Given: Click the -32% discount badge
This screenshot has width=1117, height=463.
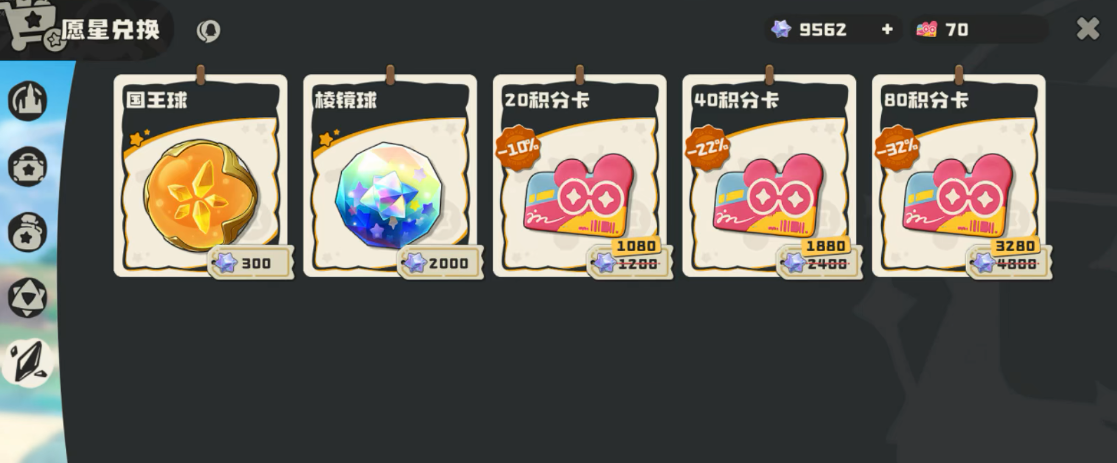Looking at the screenshot, I should click(x=897, y=147).
